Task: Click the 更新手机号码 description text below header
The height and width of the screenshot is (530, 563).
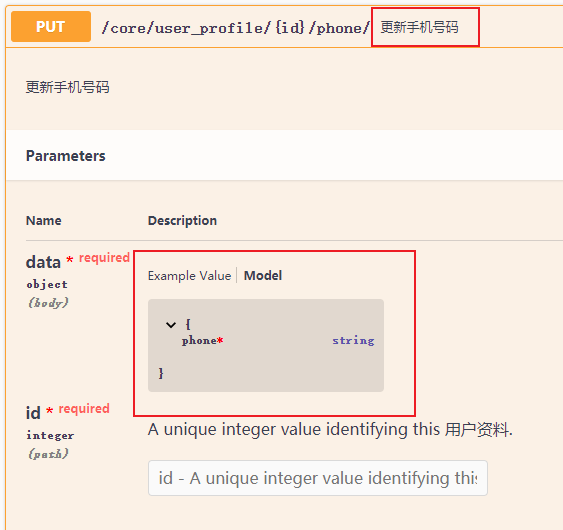Action: [68, 87]
